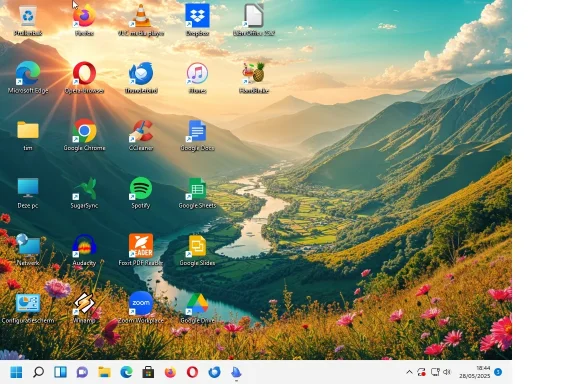
Task: Select the Netwerk desktop icon
Action: click(28, 250)
